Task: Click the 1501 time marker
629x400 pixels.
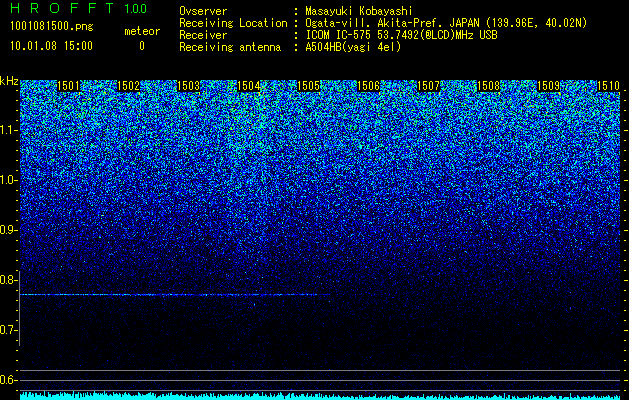Action: coord(68,86)
